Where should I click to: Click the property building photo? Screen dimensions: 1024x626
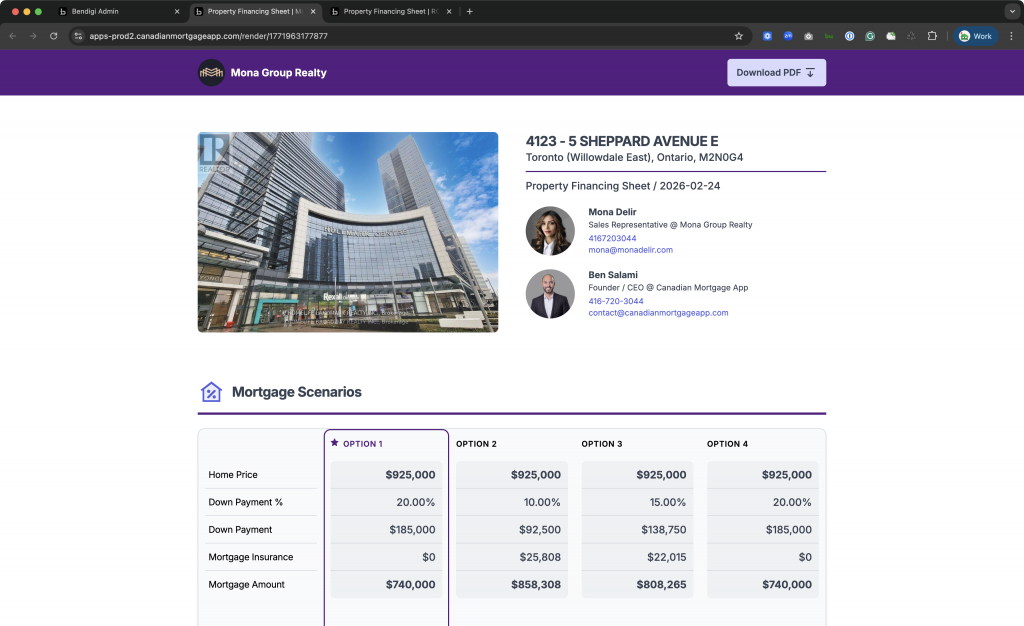[347, 232]
